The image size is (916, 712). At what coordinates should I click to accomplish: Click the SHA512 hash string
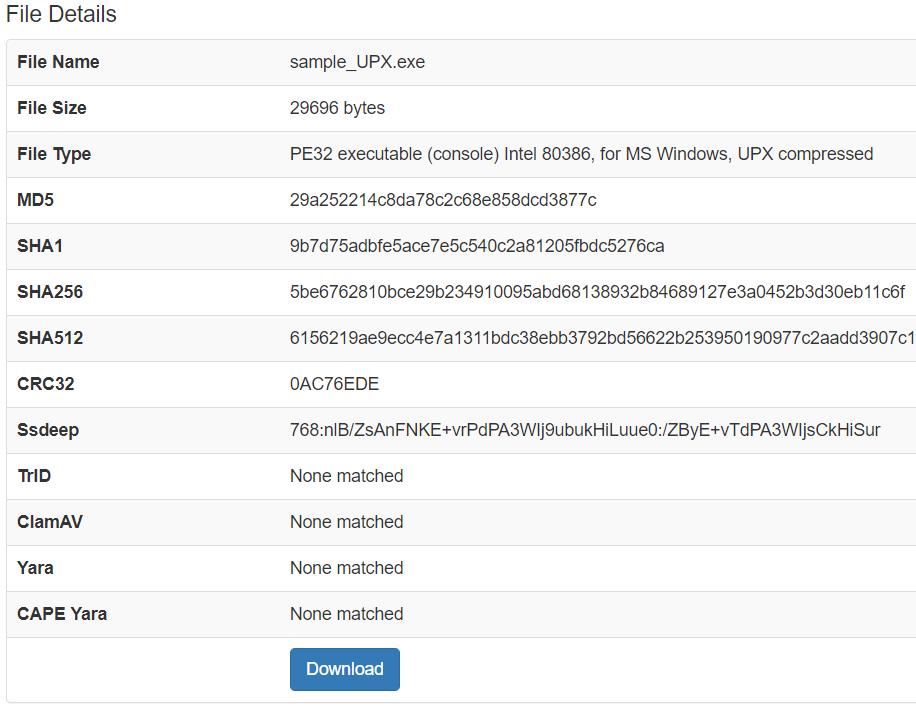click(602, 338)
